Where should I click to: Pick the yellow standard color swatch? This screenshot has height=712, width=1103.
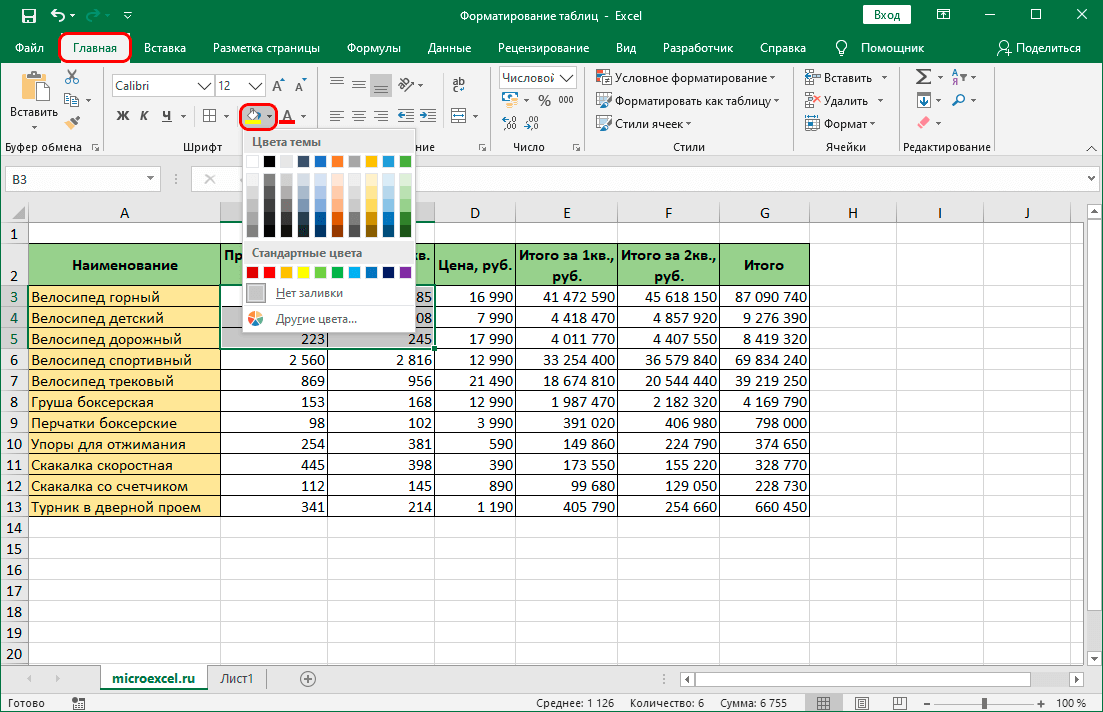point(303,272)
